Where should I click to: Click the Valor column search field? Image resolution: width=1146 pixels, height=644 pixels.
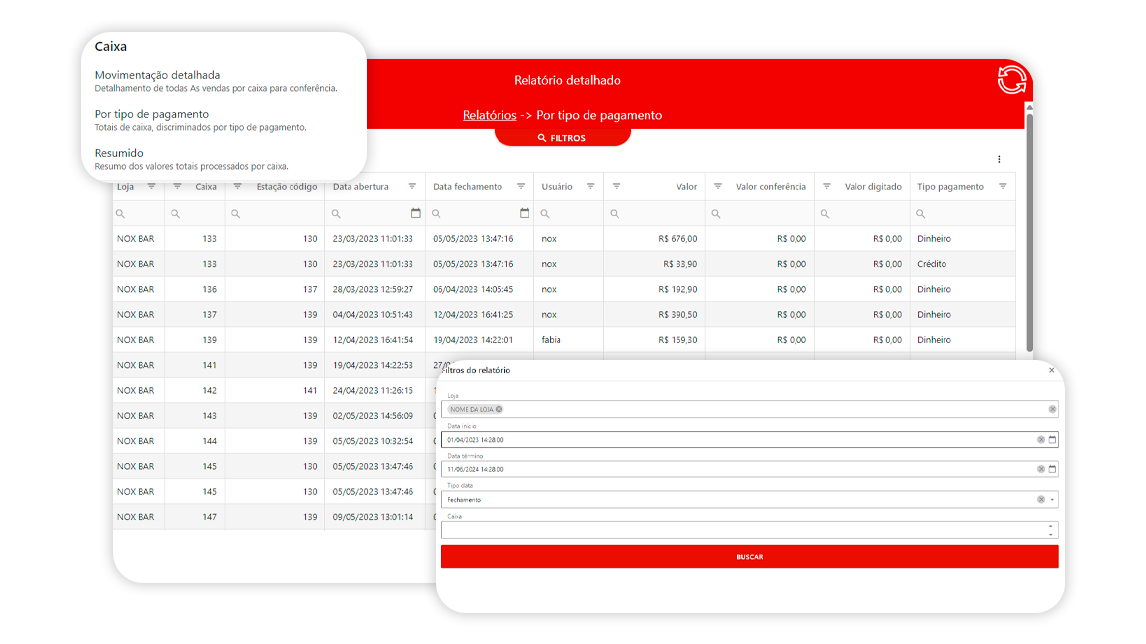tap(654, 213)
